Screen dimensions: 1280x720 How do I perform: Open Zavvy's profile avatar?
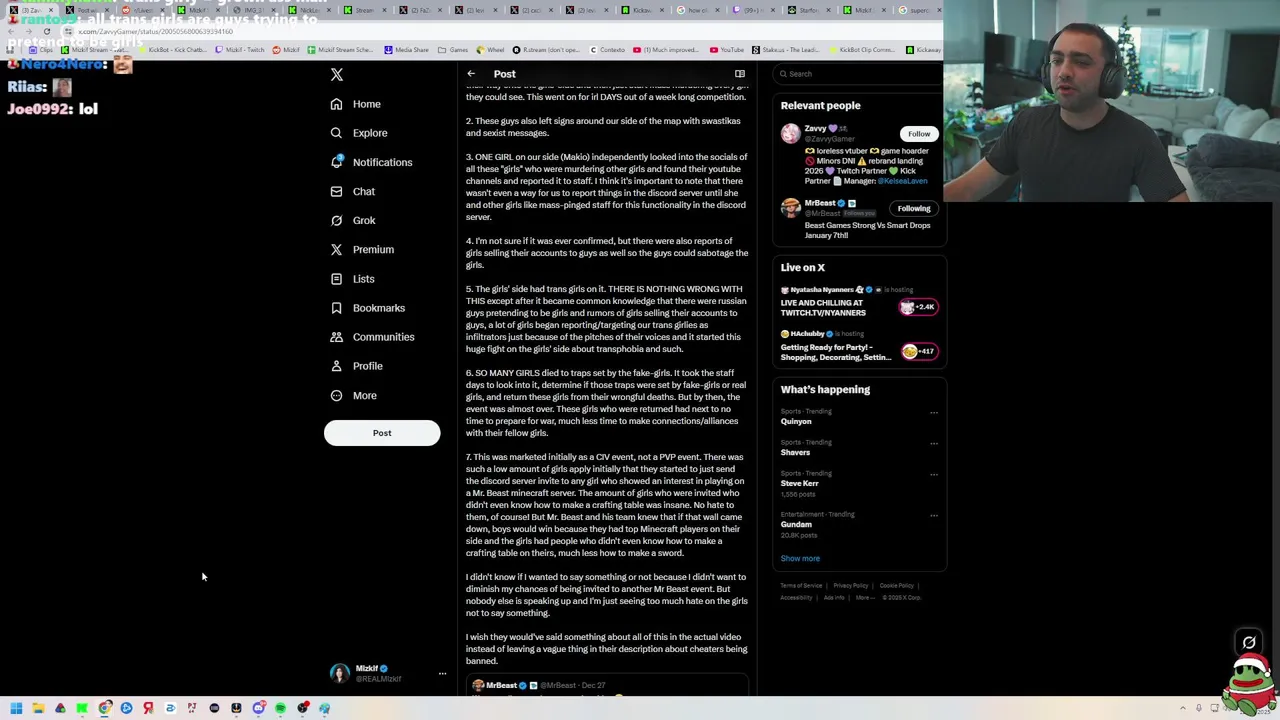pyautogui.click(x=791, y=134)
